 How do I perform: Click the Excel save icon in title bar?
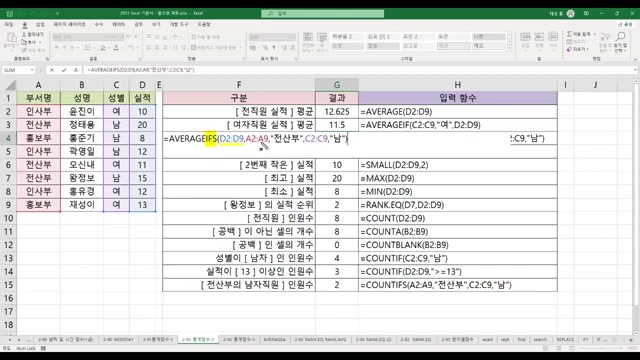point(9,13)
